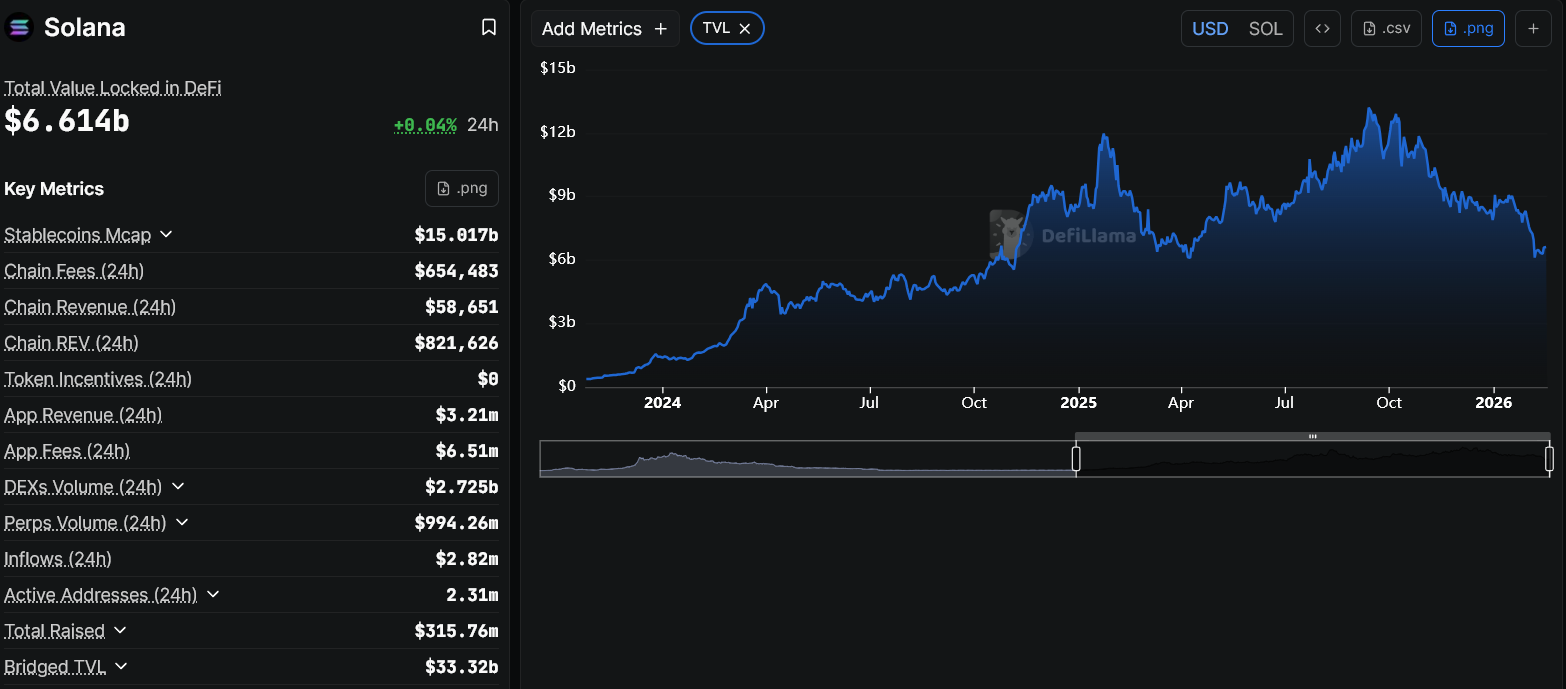Screen dimensions: 1566x689
Task: Expand the Perps Volume details
Action: (181, 523)
